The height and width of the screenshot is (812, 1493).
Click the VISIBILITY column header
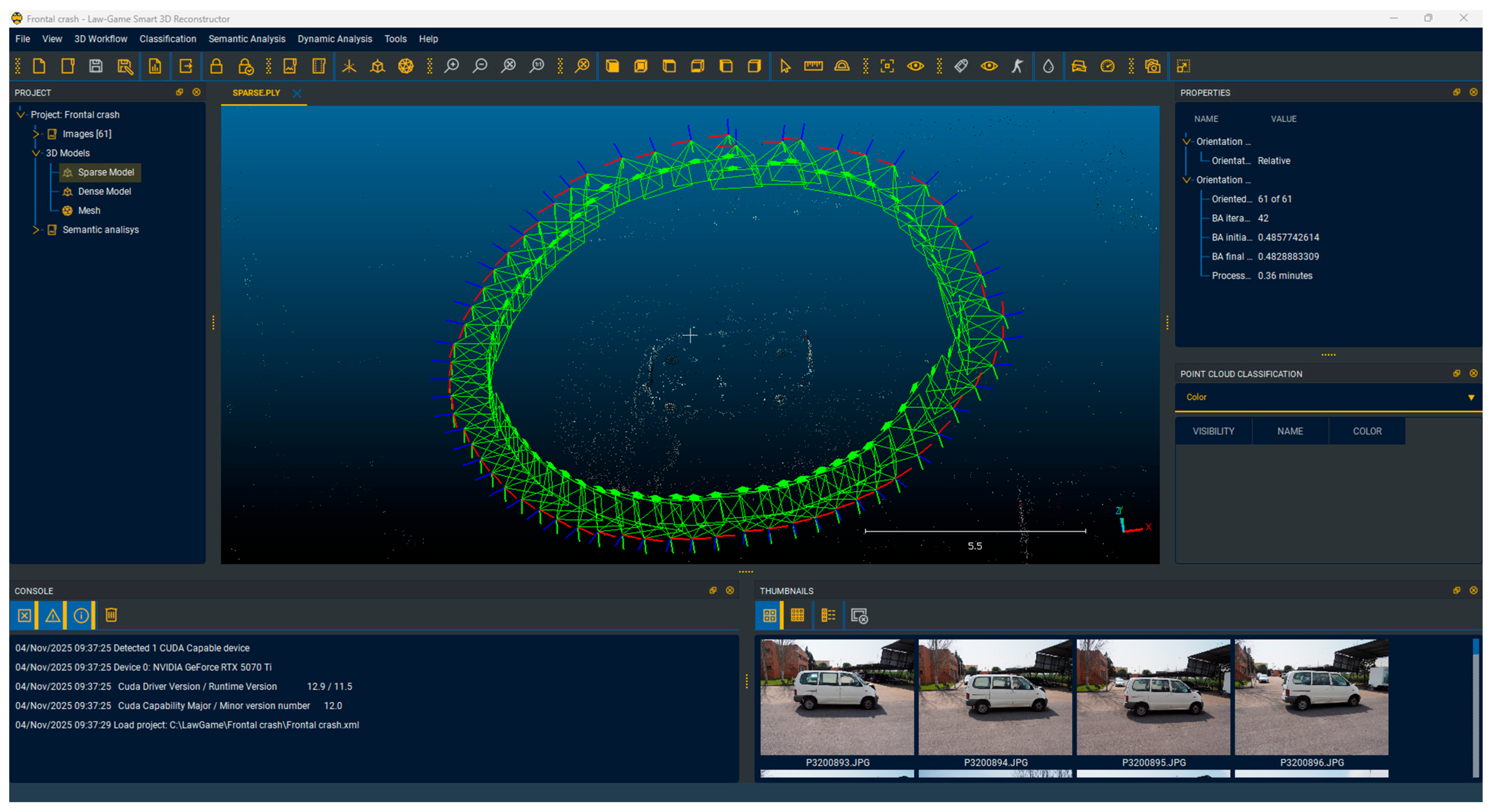(1213, 431)
